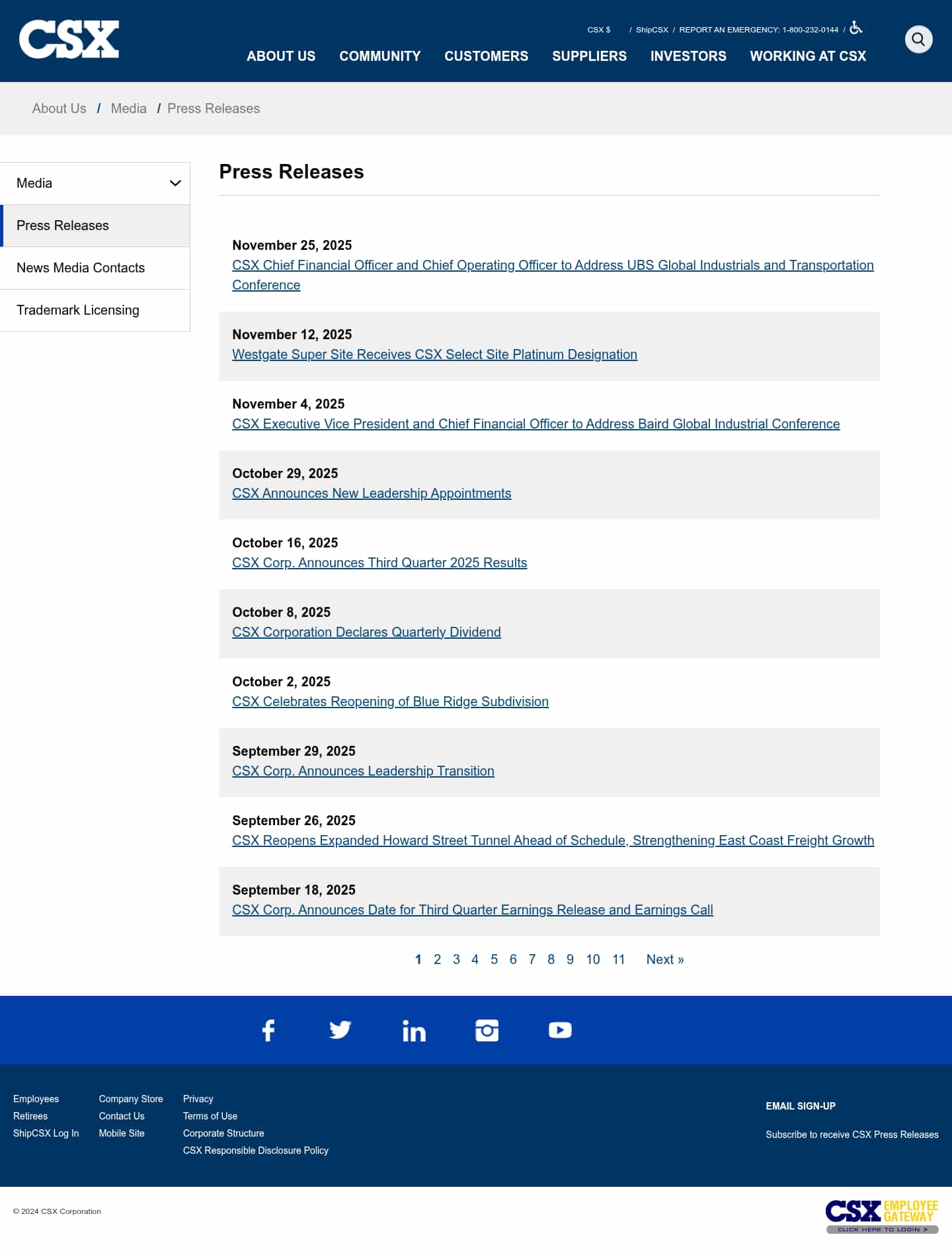Open Third Quarter 2025 Results release
Screen dimensions: 952x1253
point(379,563)
